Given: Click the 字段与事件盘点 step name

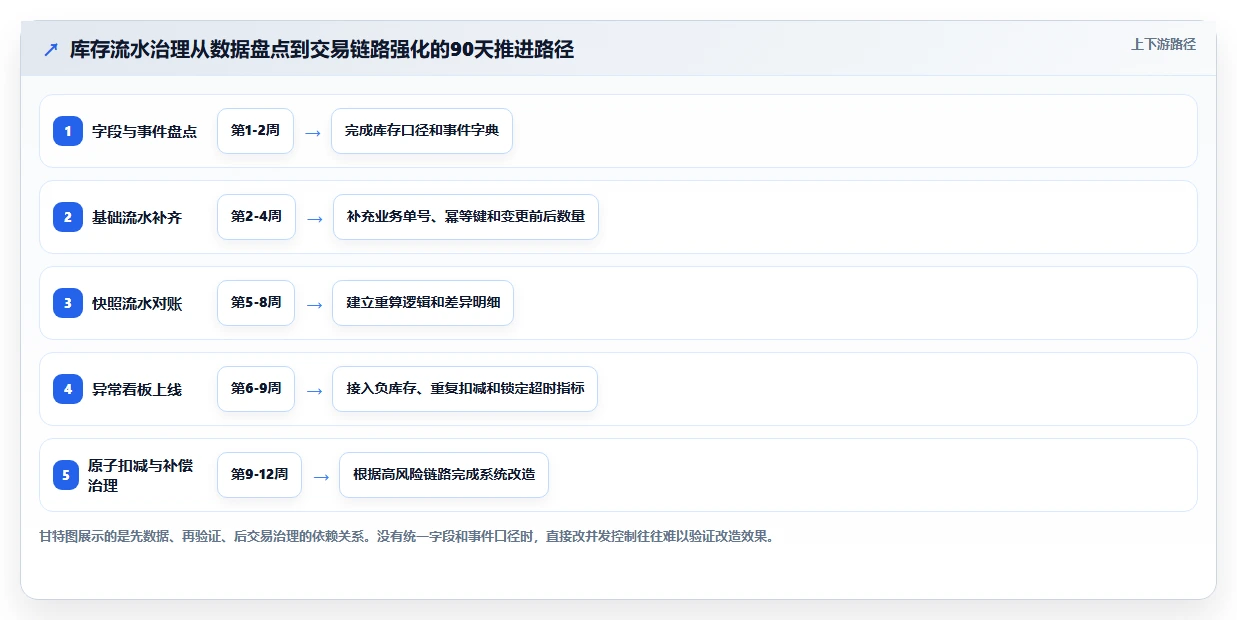Looking at the screenshot, I should point(144,132).
